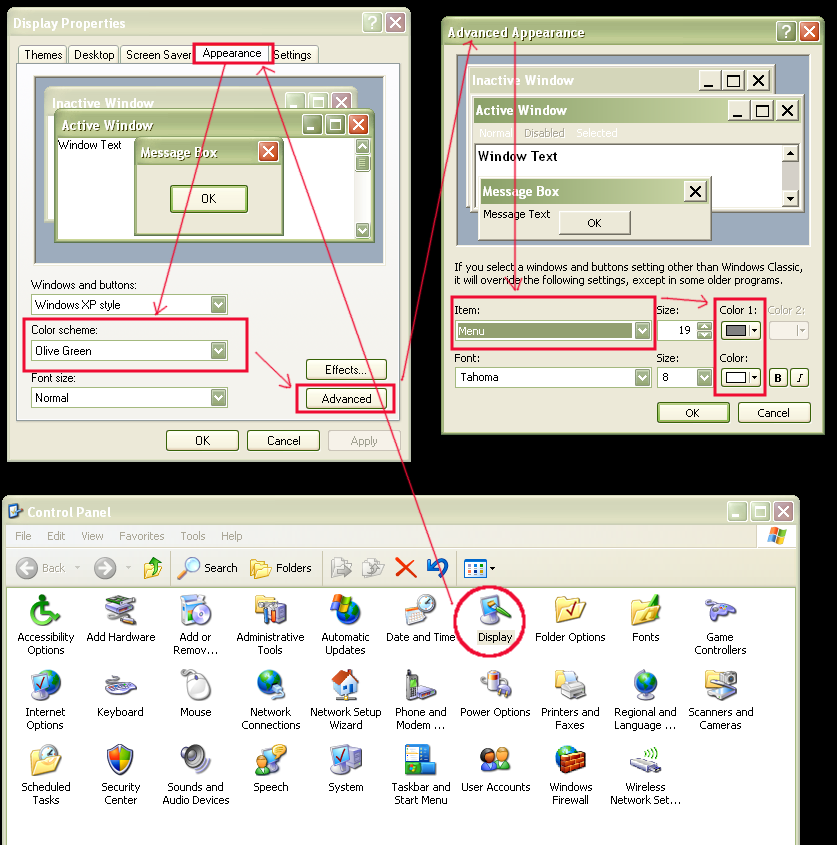
Task: Open the Favorites menu
Action: click(x=142, y=536)
